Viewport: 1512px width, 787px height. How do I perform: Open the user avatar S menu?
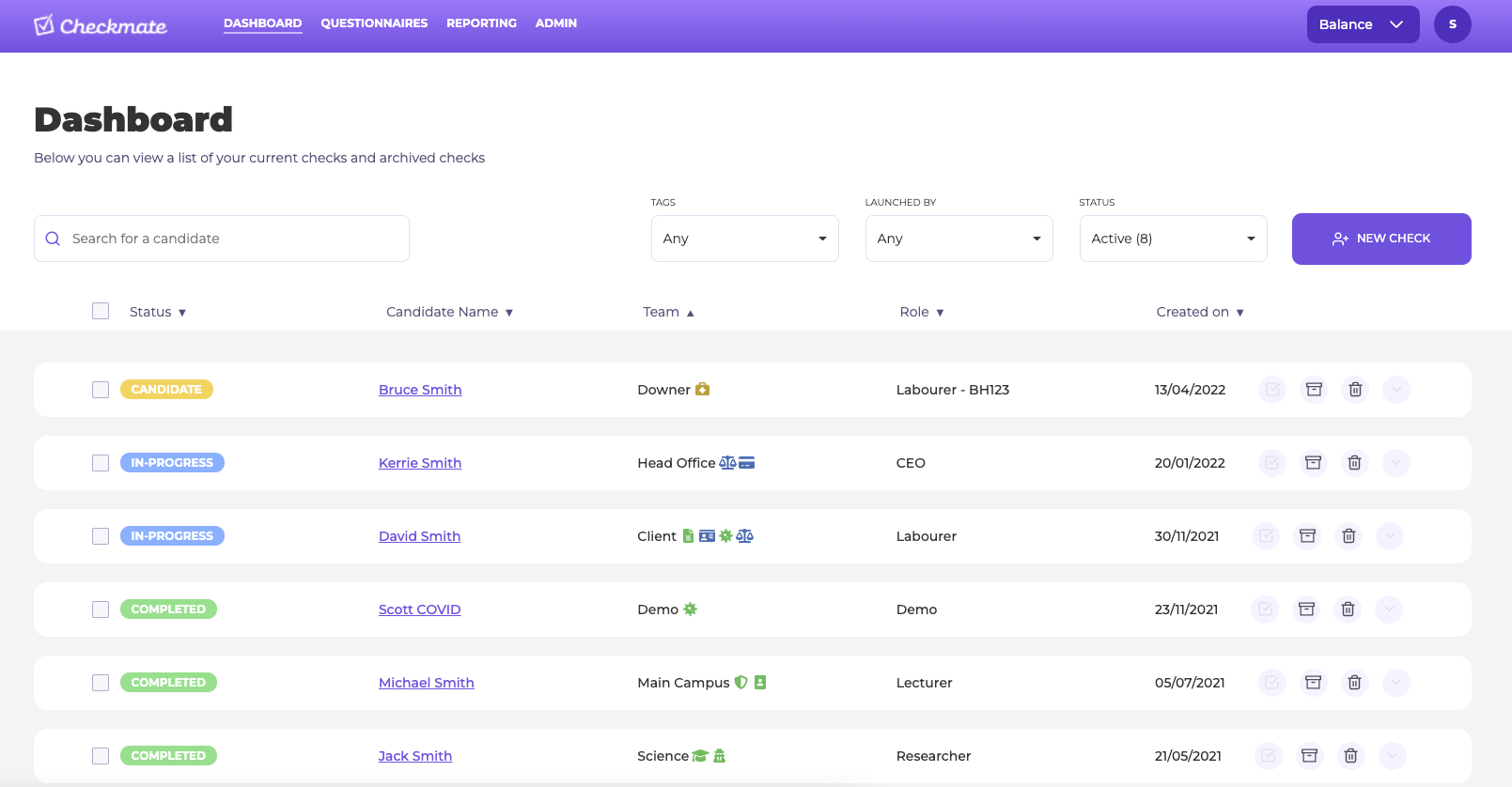(1452, 24)
